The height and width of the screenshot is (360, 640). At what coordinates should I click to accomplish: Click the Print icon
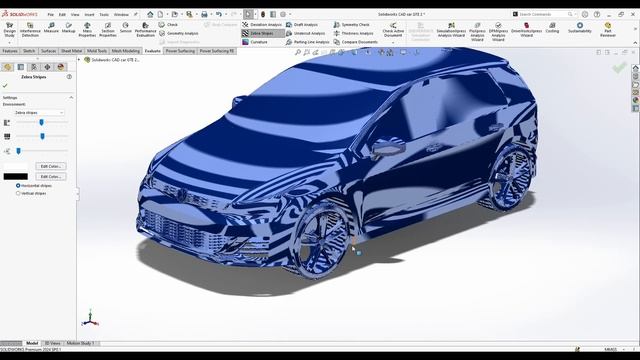[x=204, y=14]
